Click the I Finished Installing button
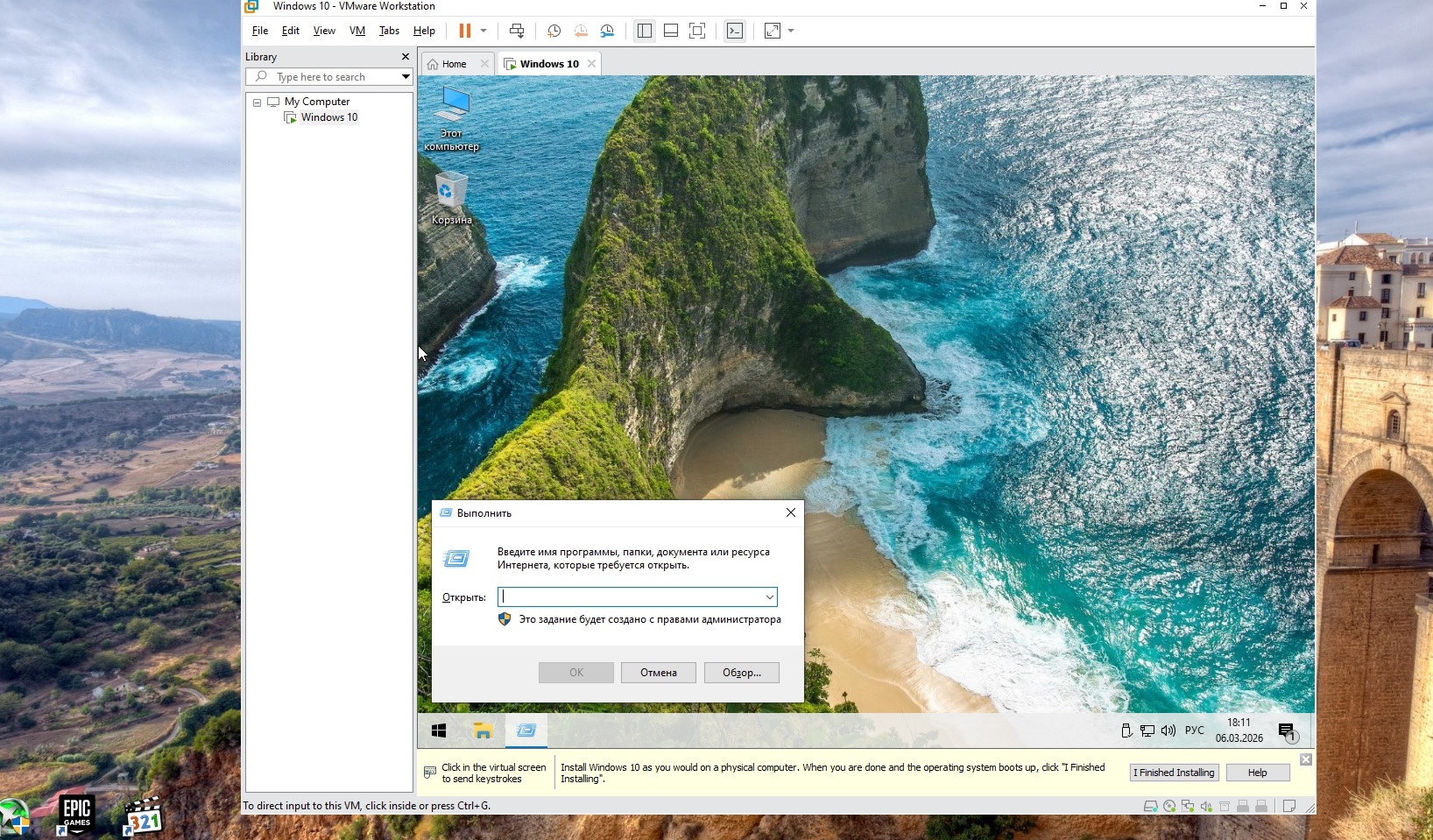The image size is (1433, 840). [x=1174, y=773]
